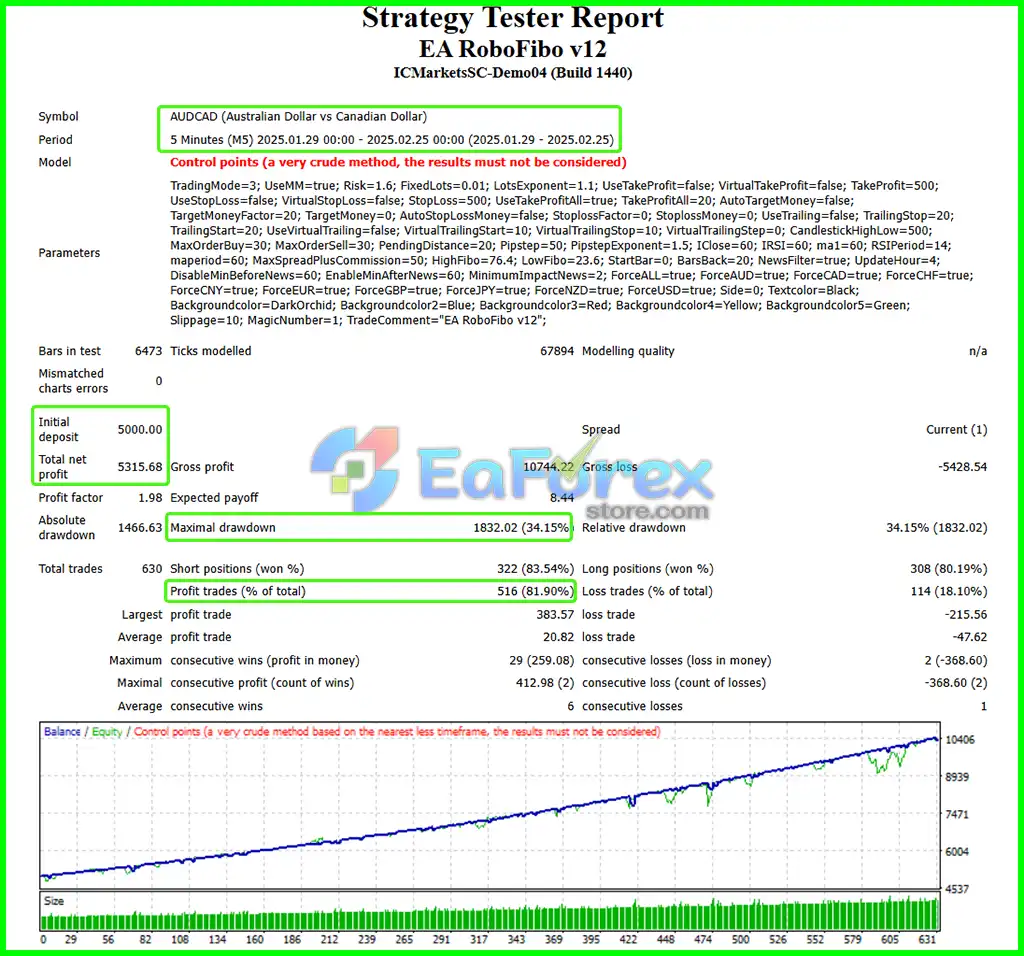This screenshot has width=1024, height=956.
Task: Click the ticks modelled value "67894"
Action: point(557,351)
